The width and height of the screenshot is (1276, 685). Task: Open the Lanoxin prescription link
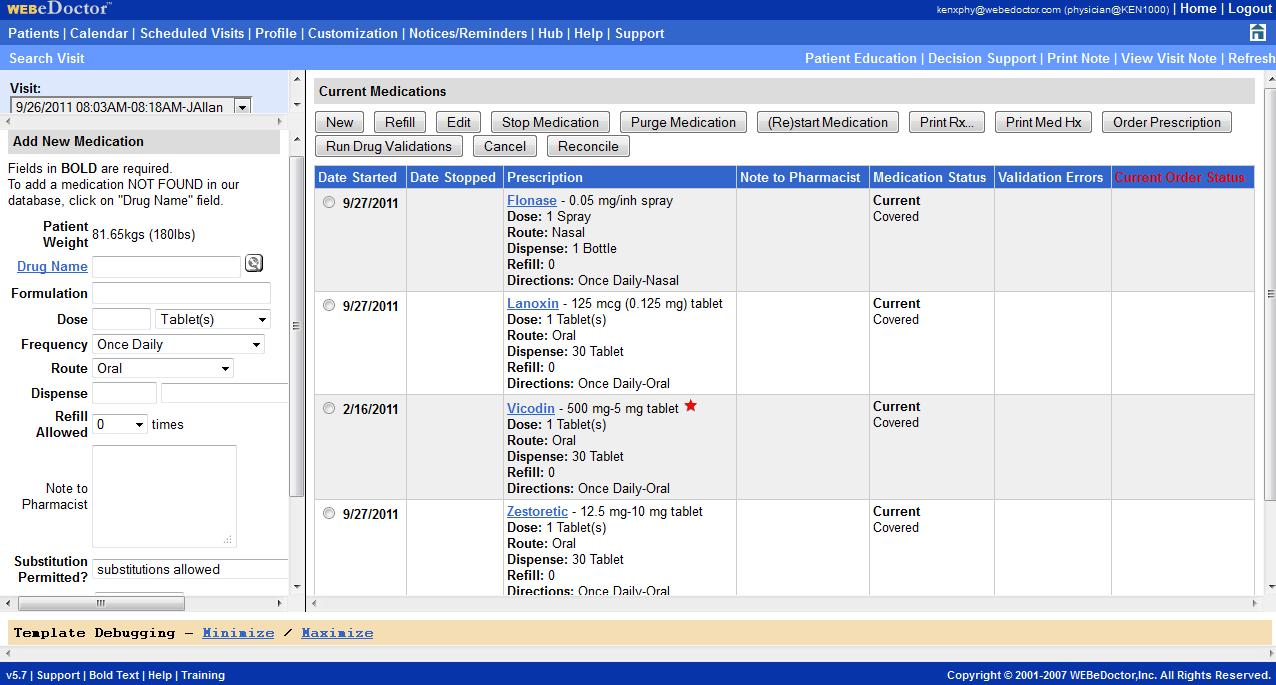tap(532, 303)
